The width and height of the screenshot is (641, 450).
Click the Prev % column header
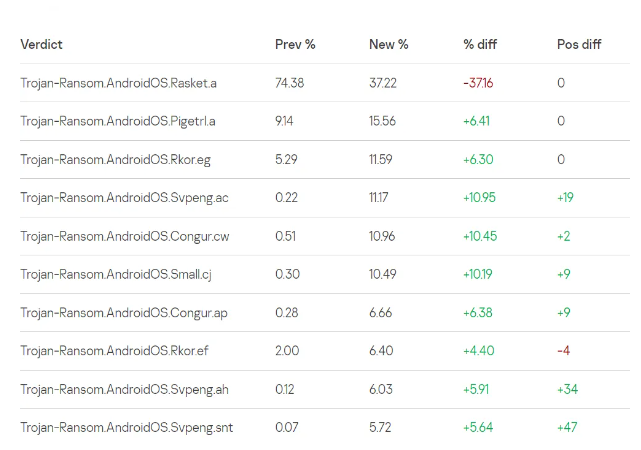click(295, 45)
